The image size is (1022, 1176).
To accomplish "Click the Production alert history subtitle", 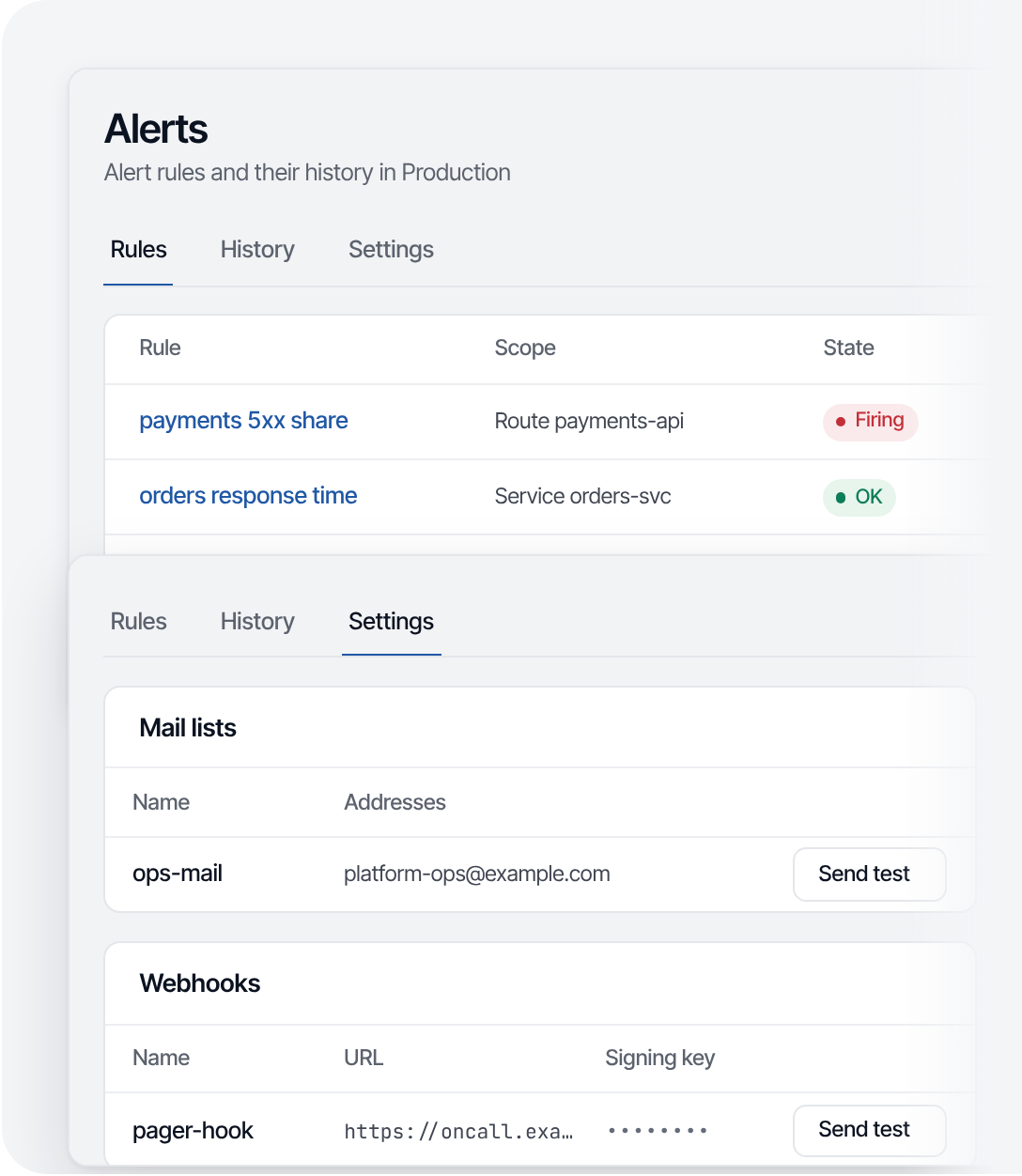I will coord(307,173).
